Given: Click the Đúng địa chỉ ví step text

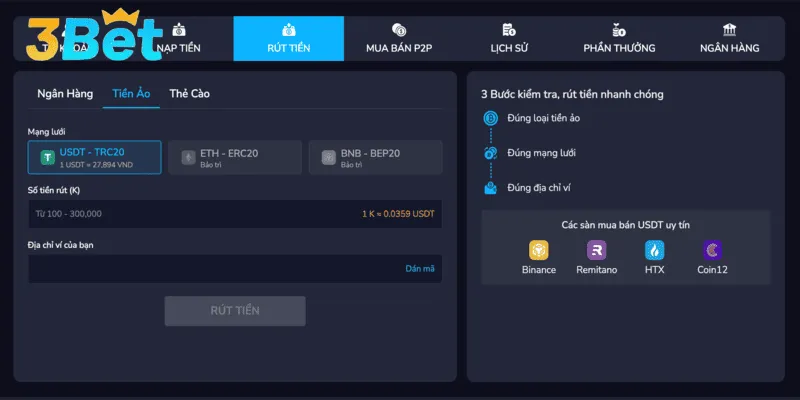Looking at the screenshot, I should tap(539, 188).
